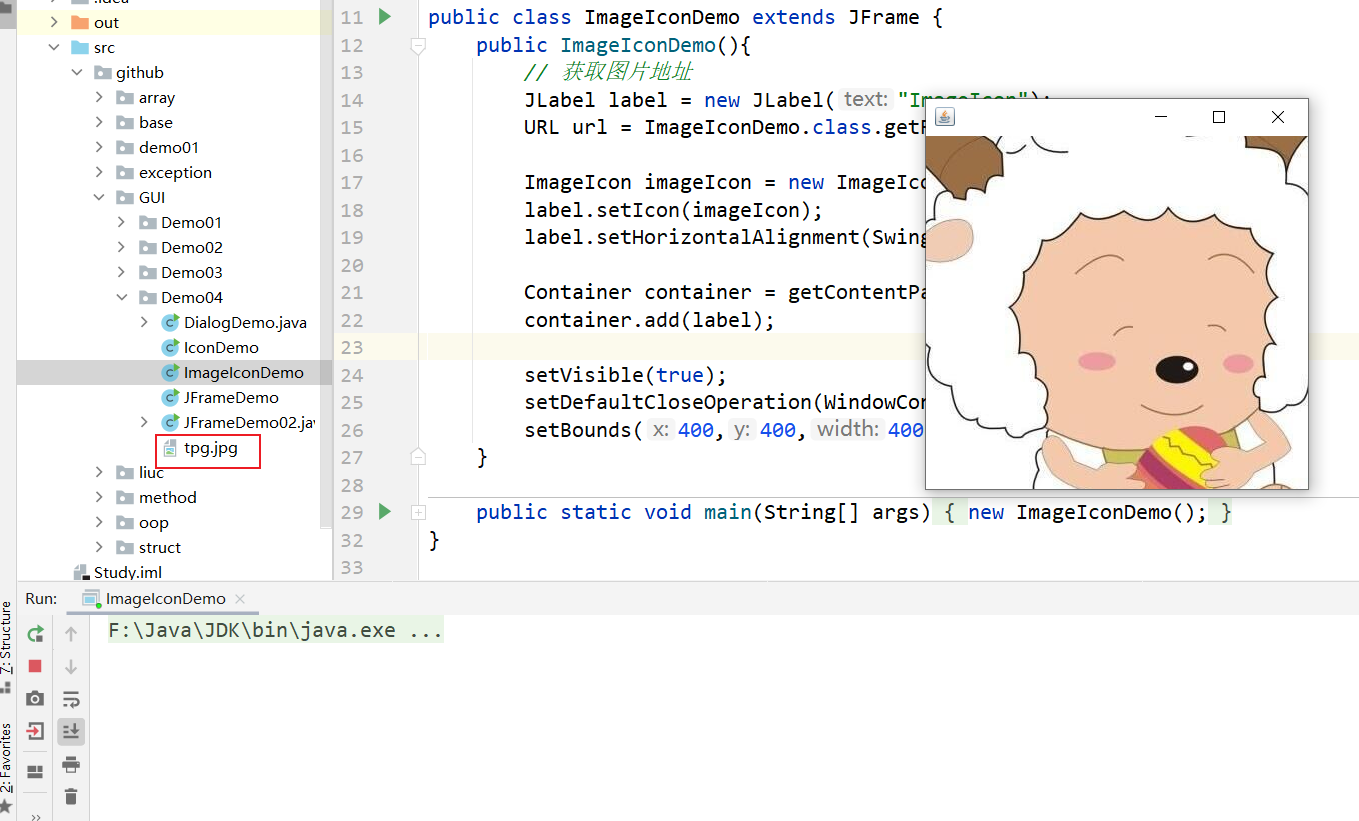Open the IconDemo class in project tree
This screenshot has height=821, width=1359.
[x=221, y=347]
